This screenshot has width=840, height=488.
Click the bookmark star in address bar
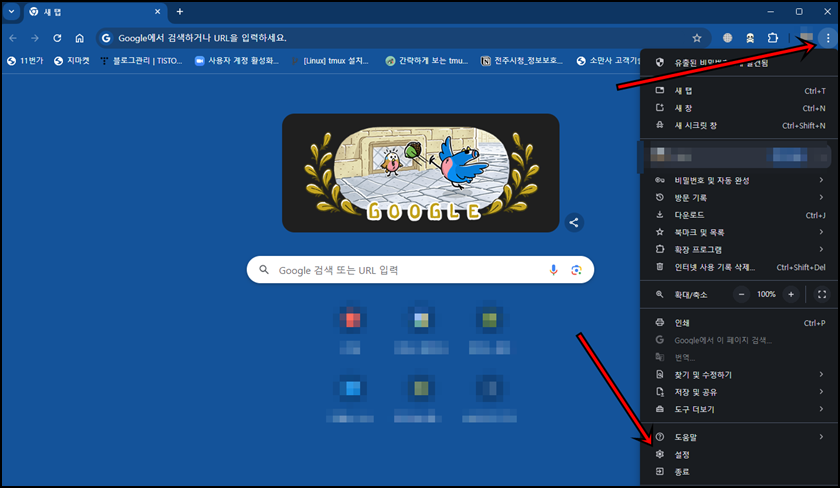point(696,38)
